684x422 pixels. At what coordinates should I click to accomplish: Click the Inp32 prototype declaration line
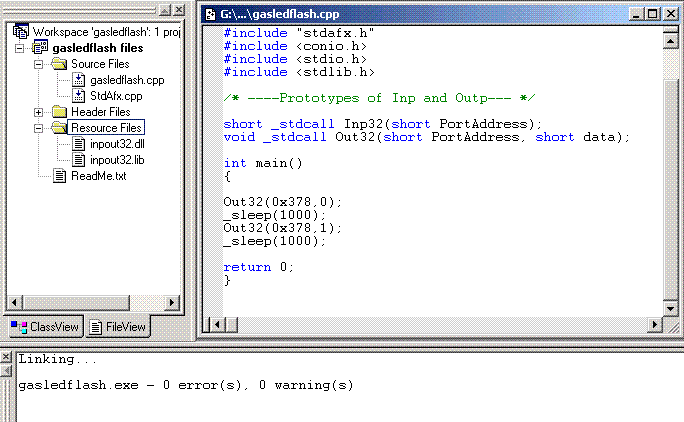(x=383, y=124)
